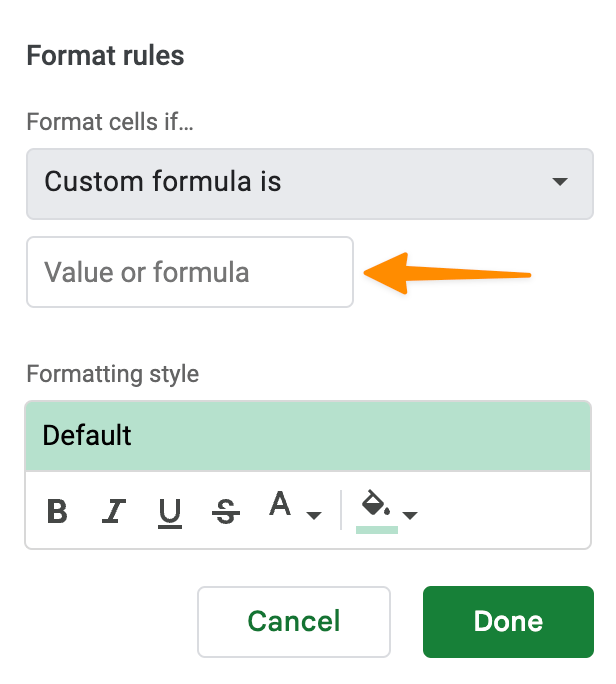Viewport: 616px width, 684px height.
Task: Open the 'Custom formula is' condition dropdown
Action: click(309, 183)
